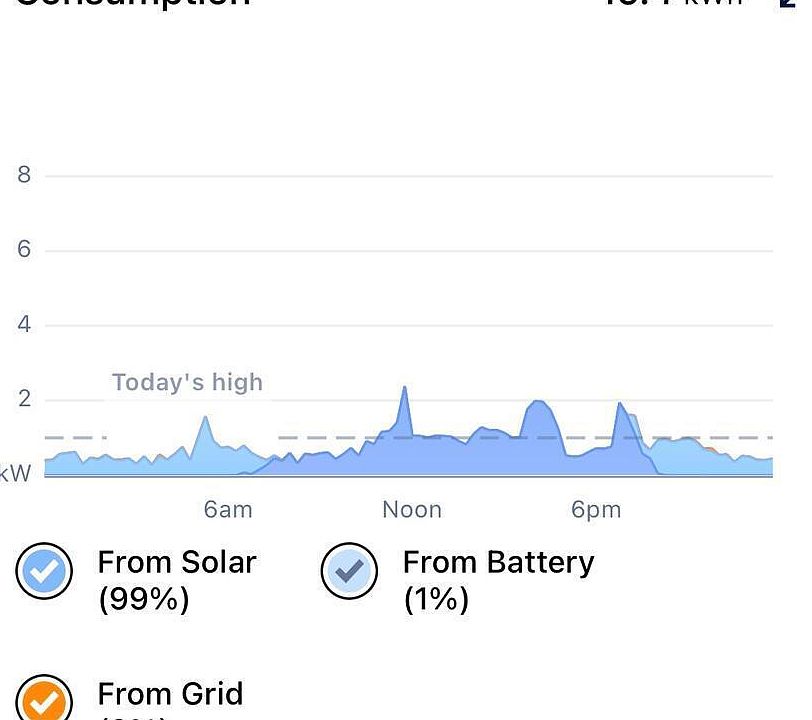Click the "From Grid" legend label
The height and width of the screenshot is (720, 812).
click(x=170, y=694)
